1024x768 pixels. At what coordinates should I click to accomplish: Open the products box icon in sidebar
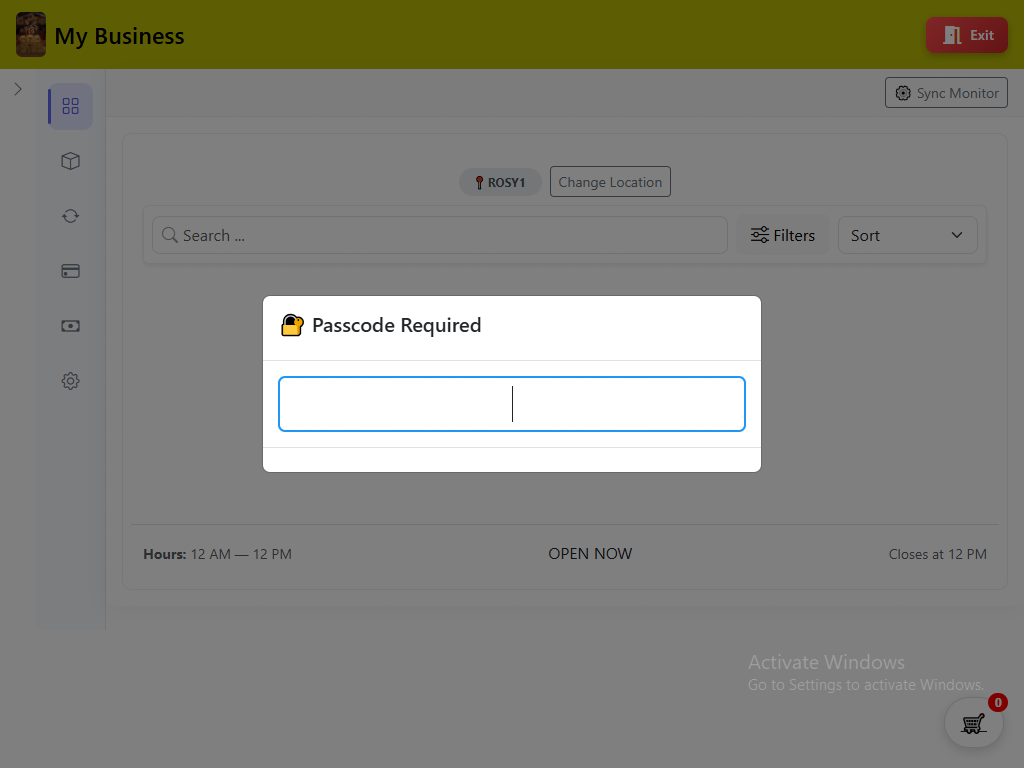71,161
